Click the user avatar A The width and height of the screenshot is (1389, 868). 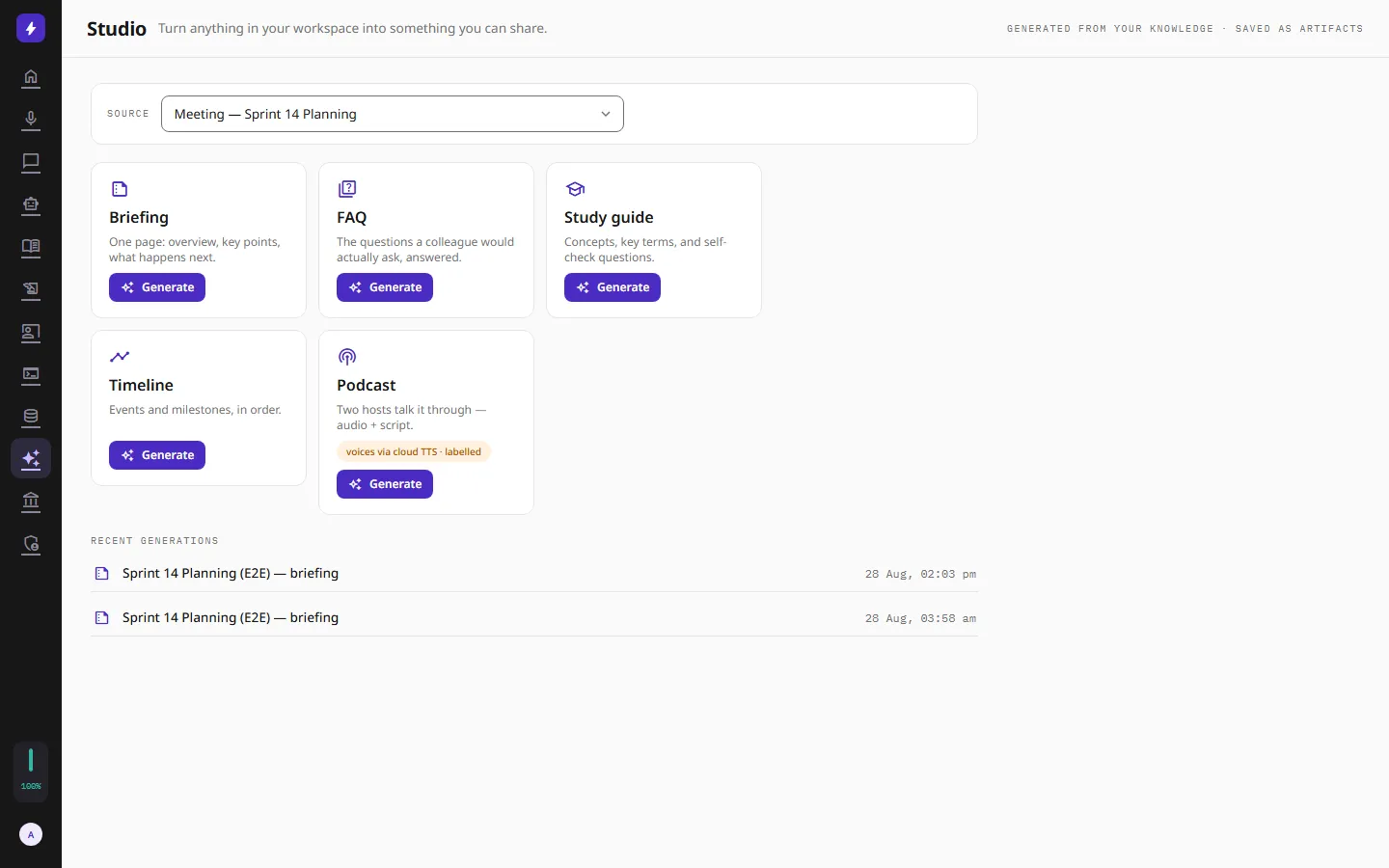(x=31, y=834)
